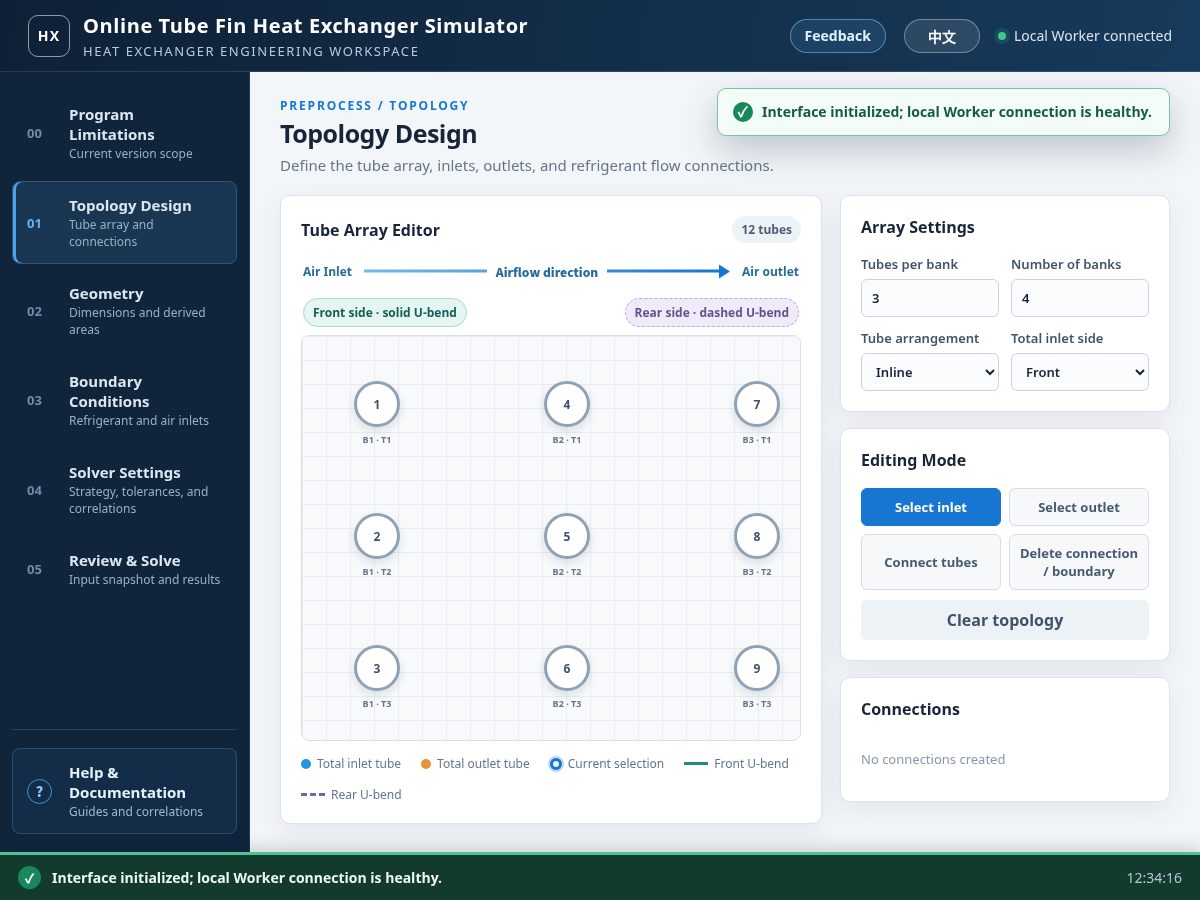
Task: Focus Number of banks field
Action: [1080, 298]
